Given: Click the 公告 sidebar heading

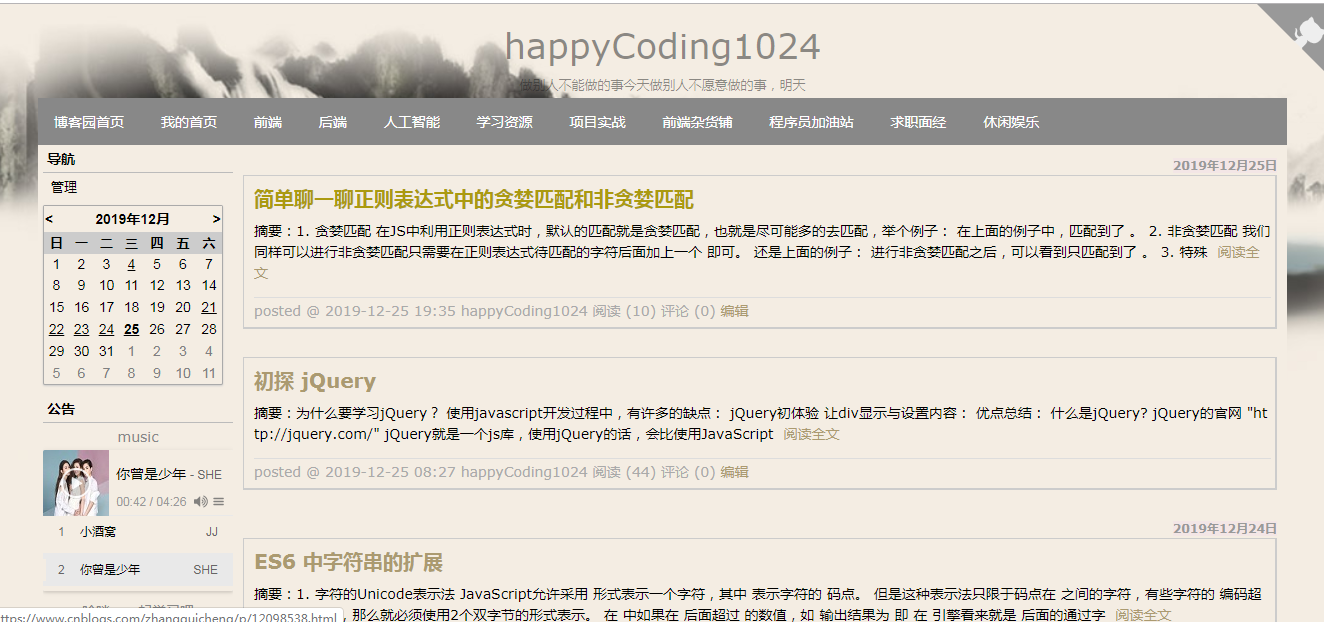Looking at the screenshot, I should tap(61, 409).
